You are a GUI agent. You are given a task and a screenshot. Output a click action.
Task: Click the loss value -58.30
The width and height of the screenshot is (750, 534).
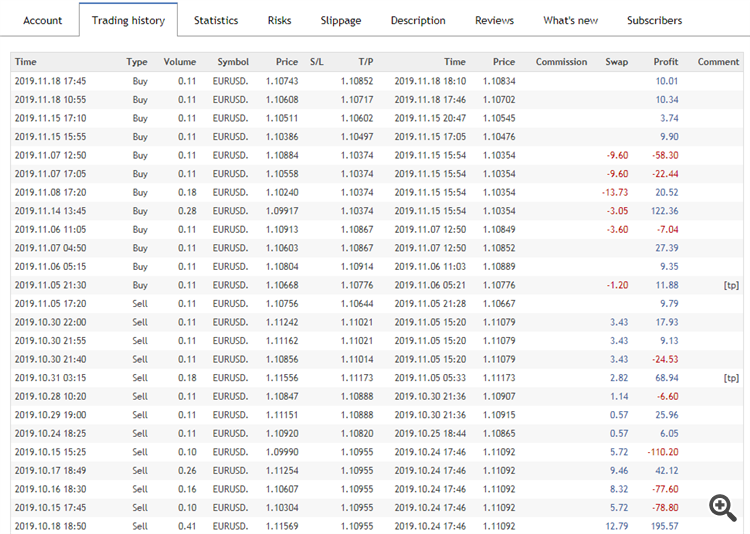point(665,156)
